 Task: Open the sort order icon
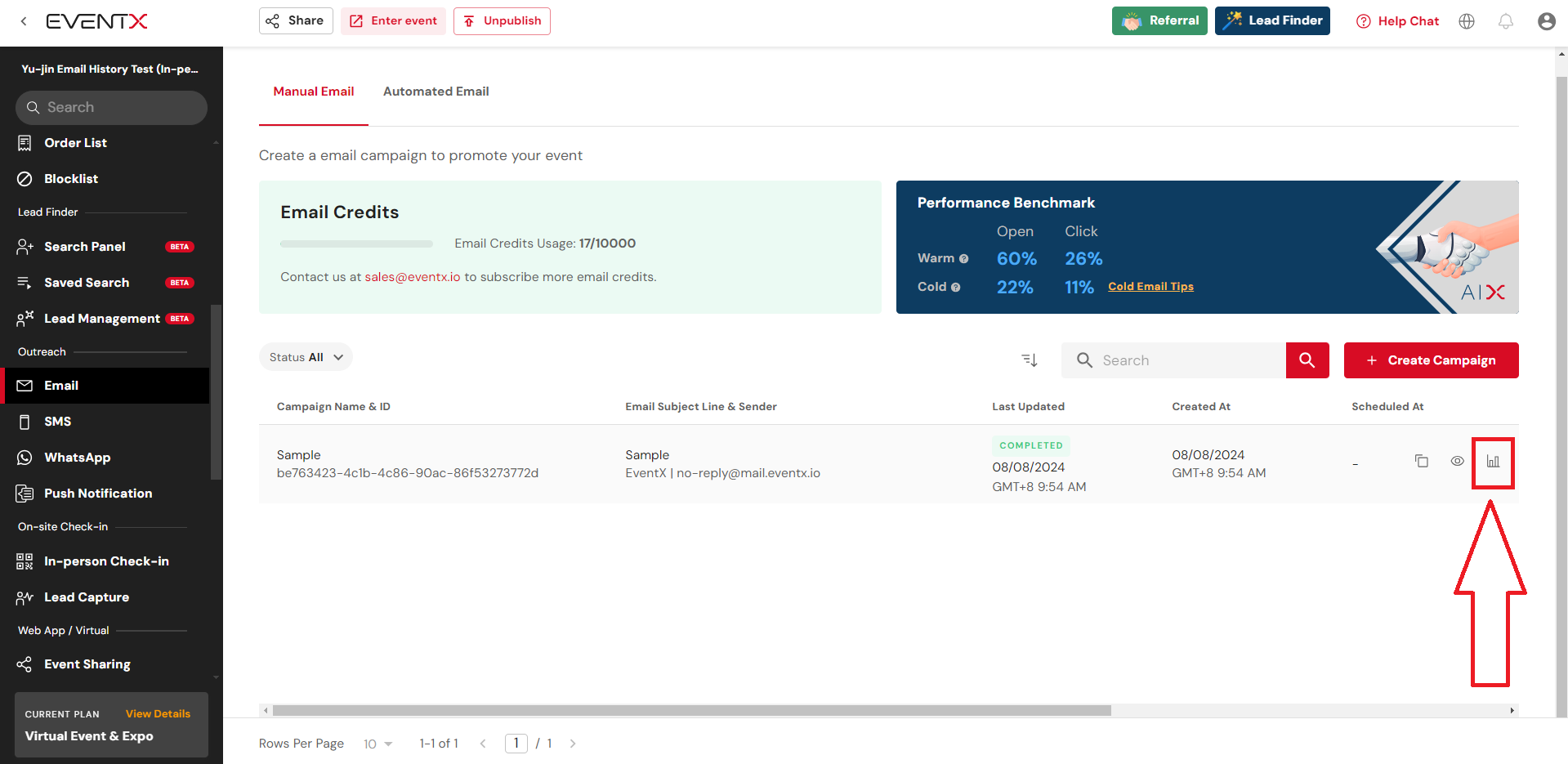click(1030, 360)
